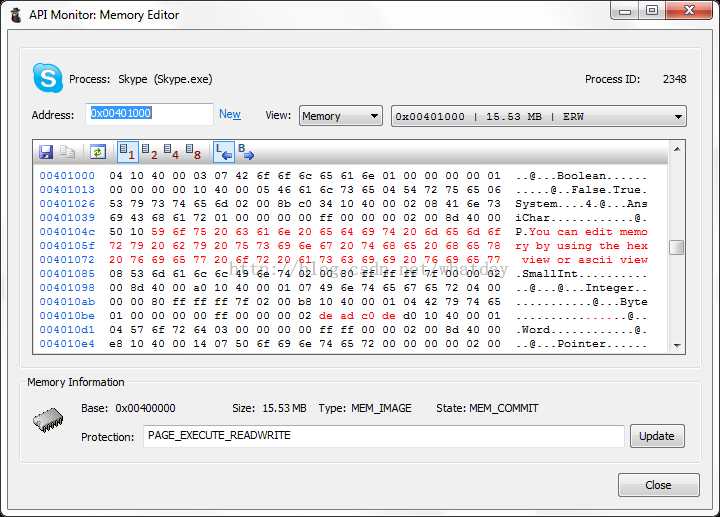
Task: Click the ASCII text 'False.True.'
Action: [x=609, y=190]
